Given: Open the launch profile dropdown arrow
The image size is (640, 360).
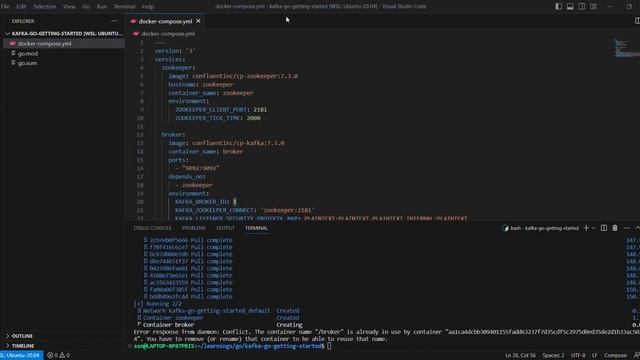Looking at the screenshot, I should [x=593, y=228].
